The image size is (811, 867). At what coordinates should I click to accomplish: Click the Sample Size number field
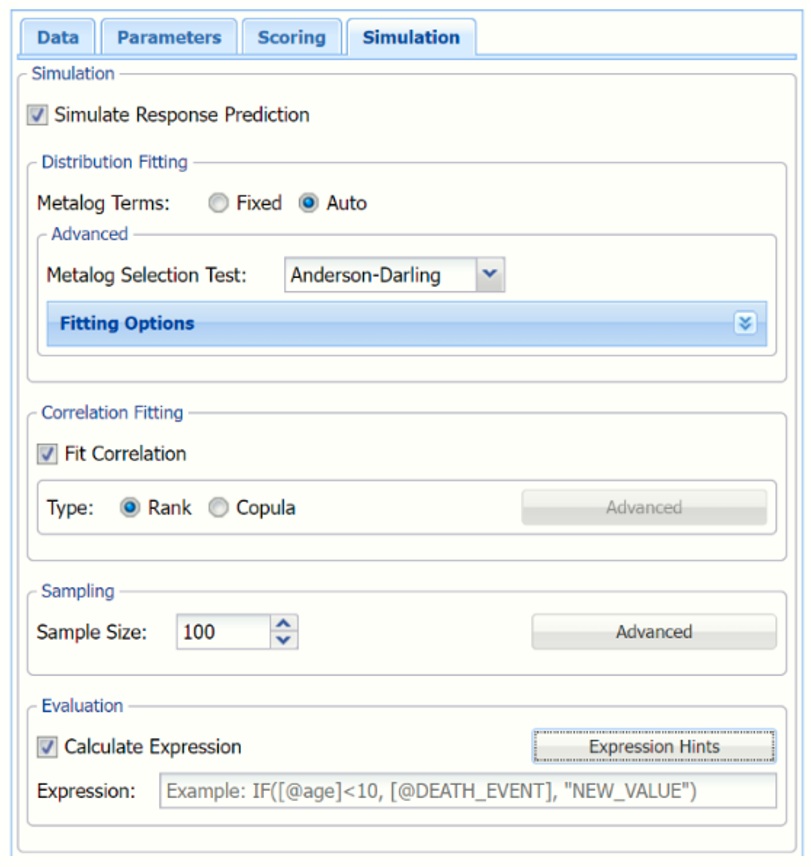pyautogui.click(x=222, y=632)
